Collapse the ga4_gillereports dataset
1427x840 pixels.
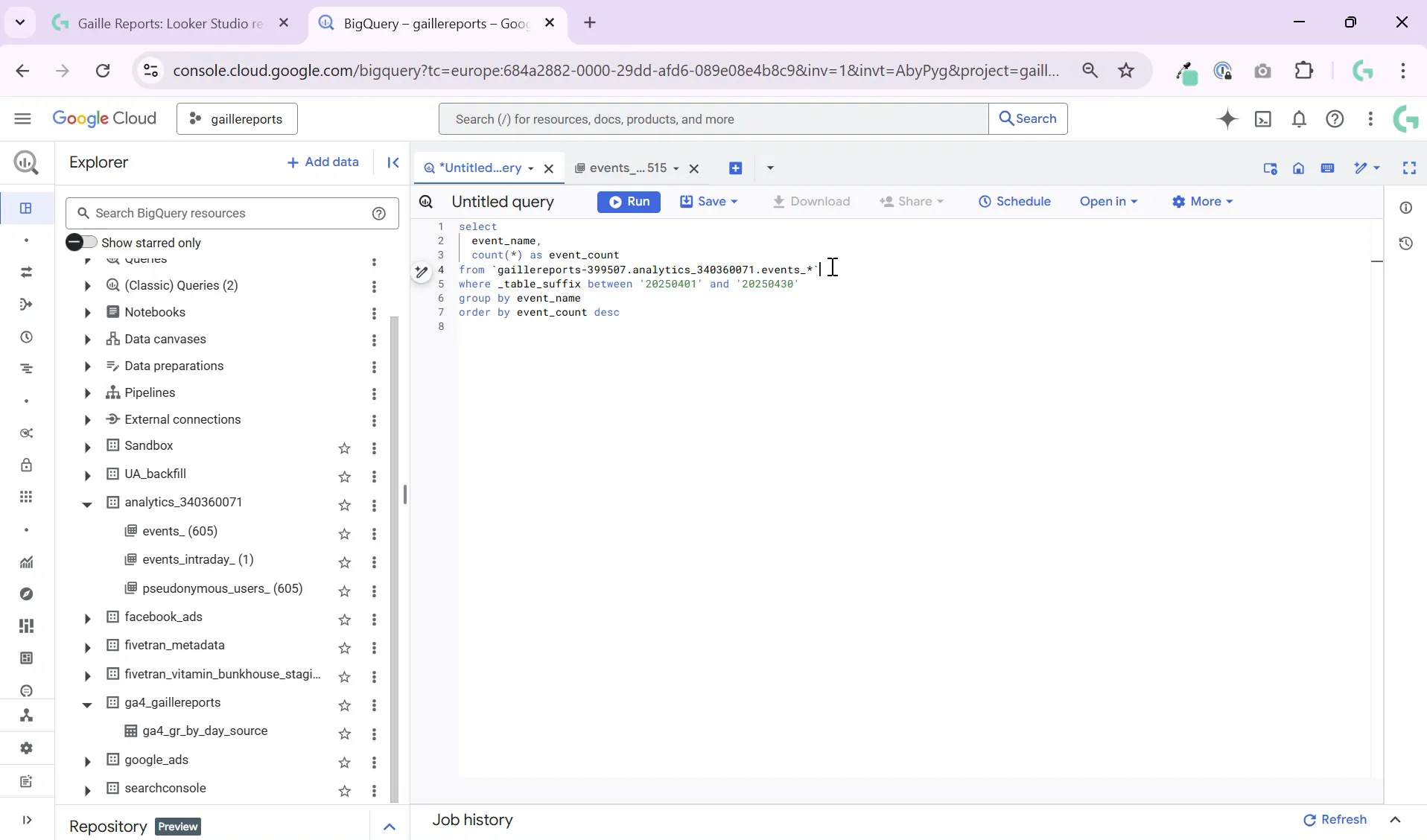coord(87,704)
